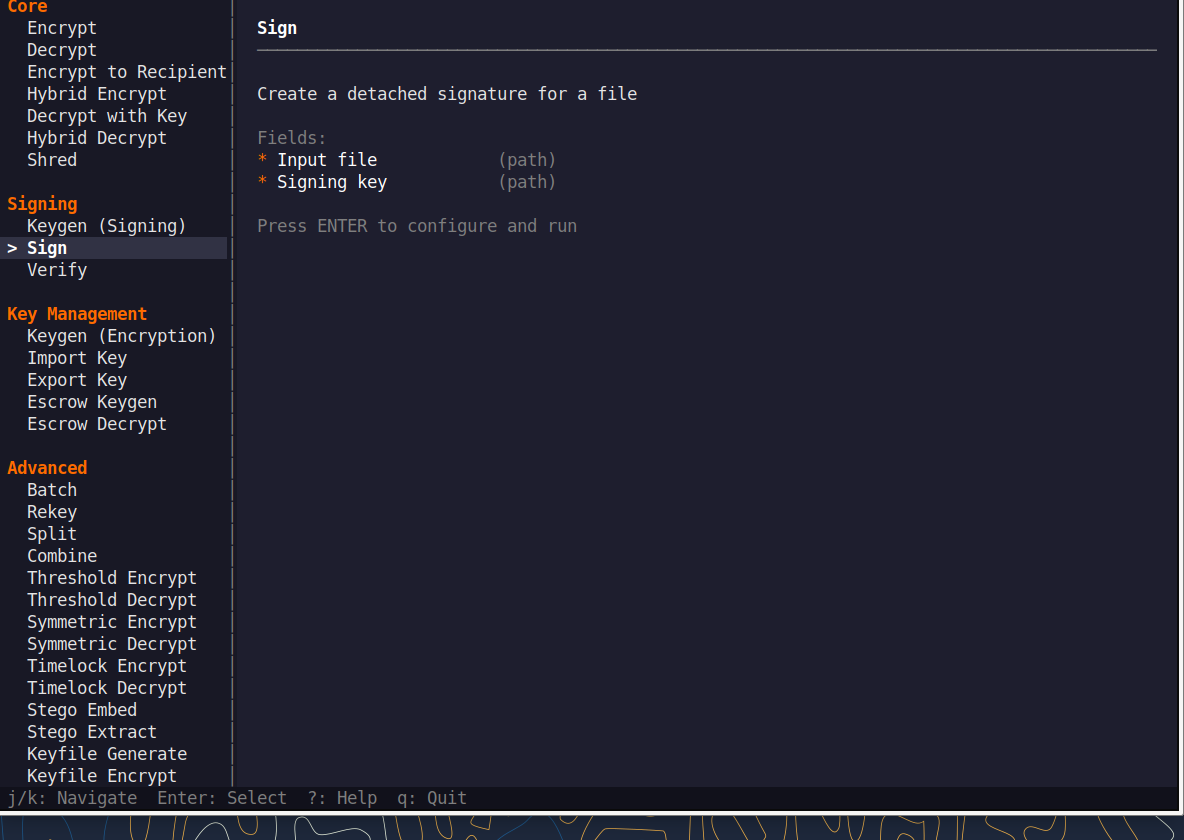Choose Encrypt to Recipient
Viewport: 1184px width, 840px height.
coord(127,72)
